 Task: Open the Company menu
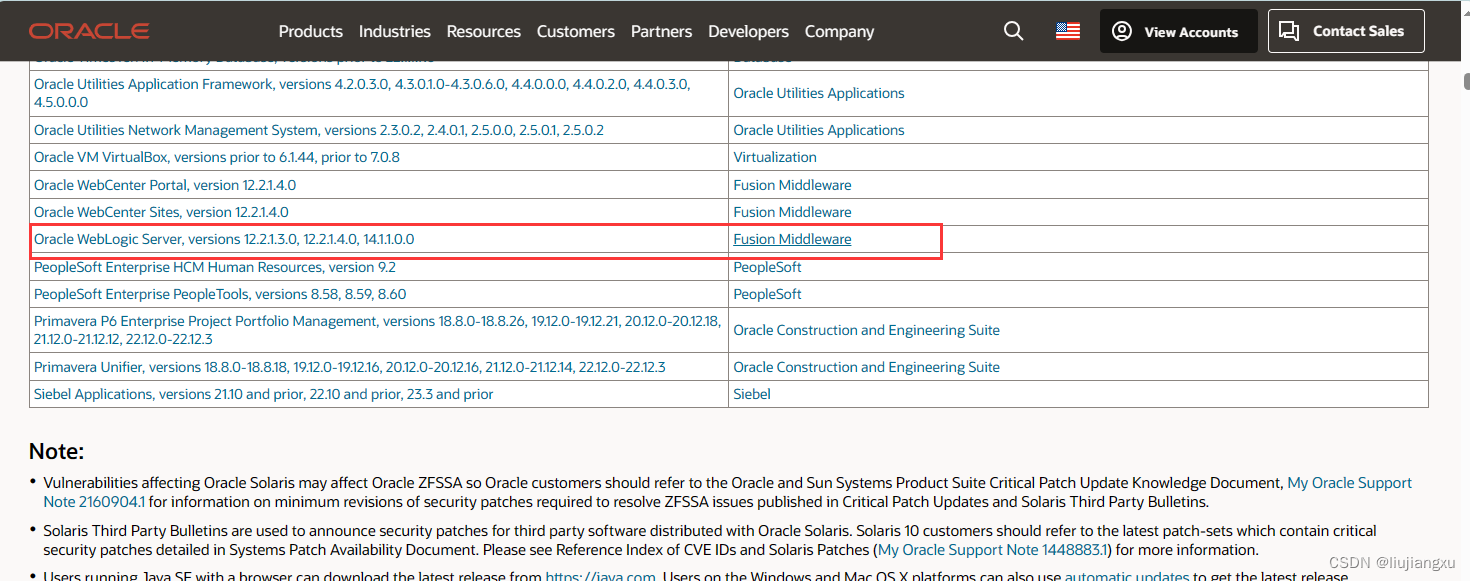coord(839,31)
